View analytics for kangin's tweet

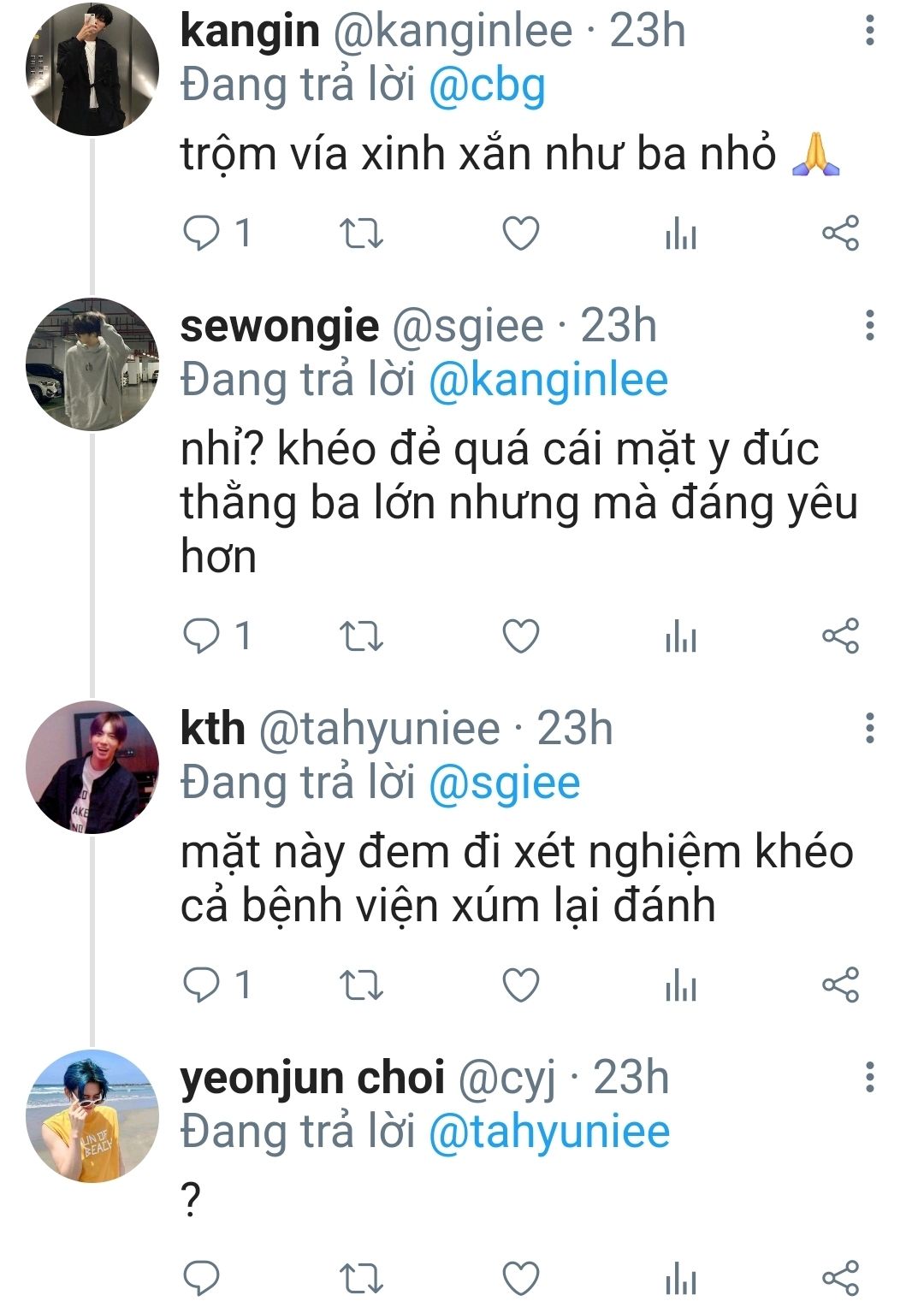click(681, 234)
